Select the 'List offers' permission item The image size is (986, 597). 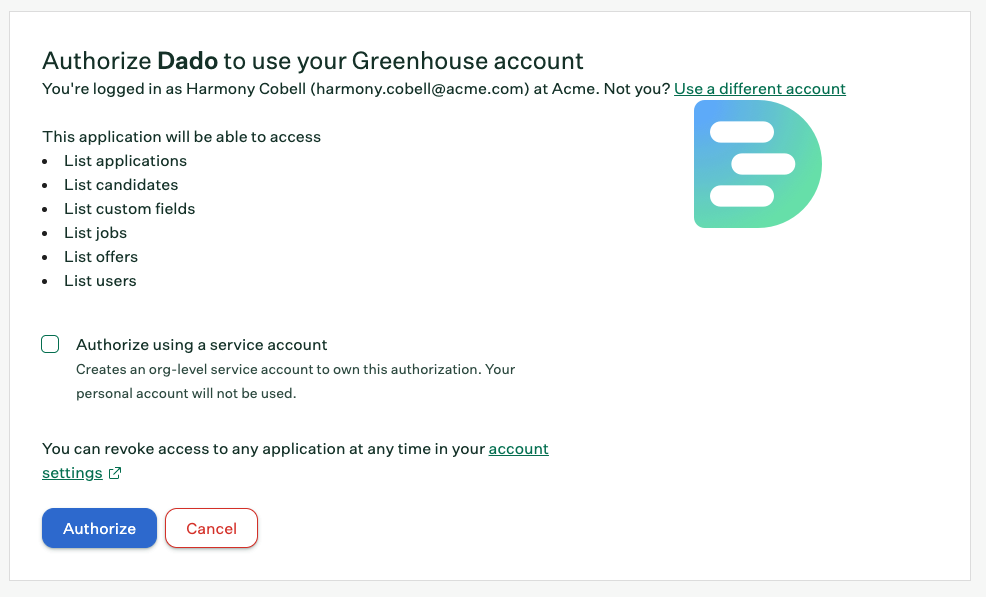pos(101,257)
